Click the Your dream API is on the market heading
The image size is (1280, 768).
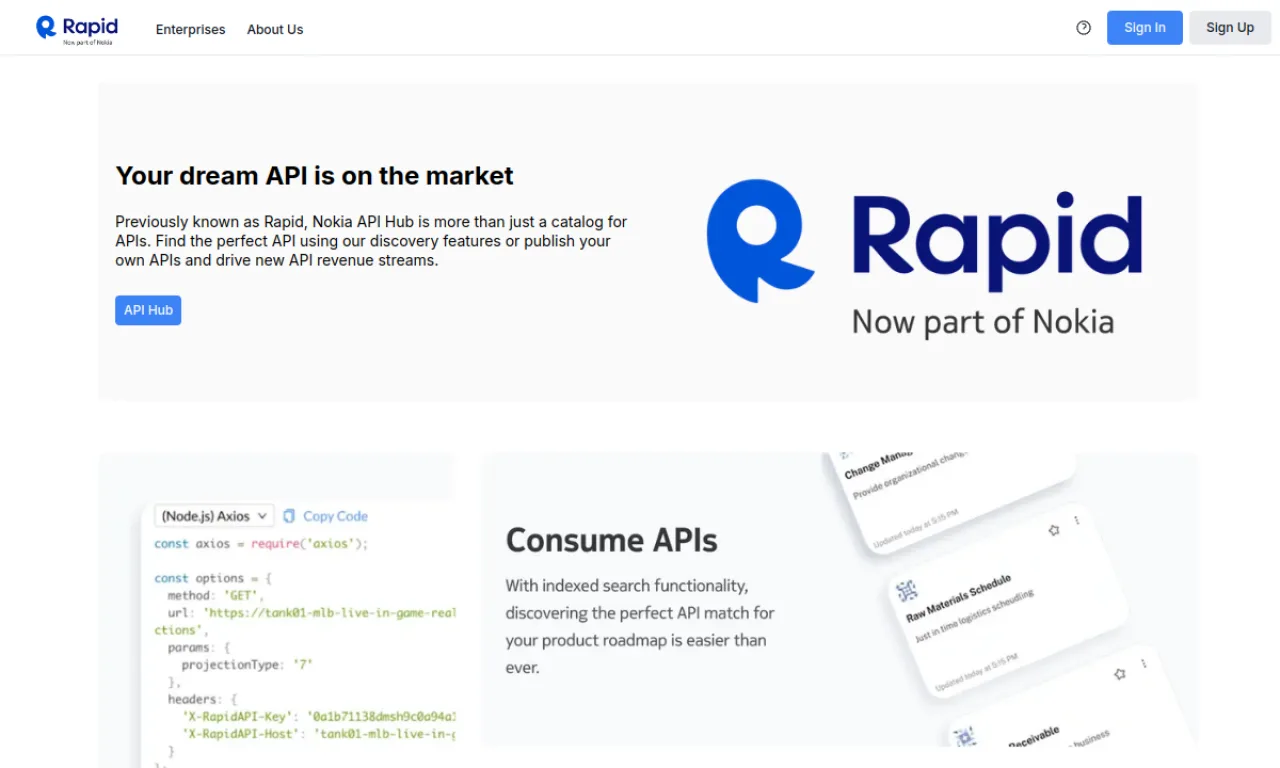pyautogui.click(x=314, y=176)
